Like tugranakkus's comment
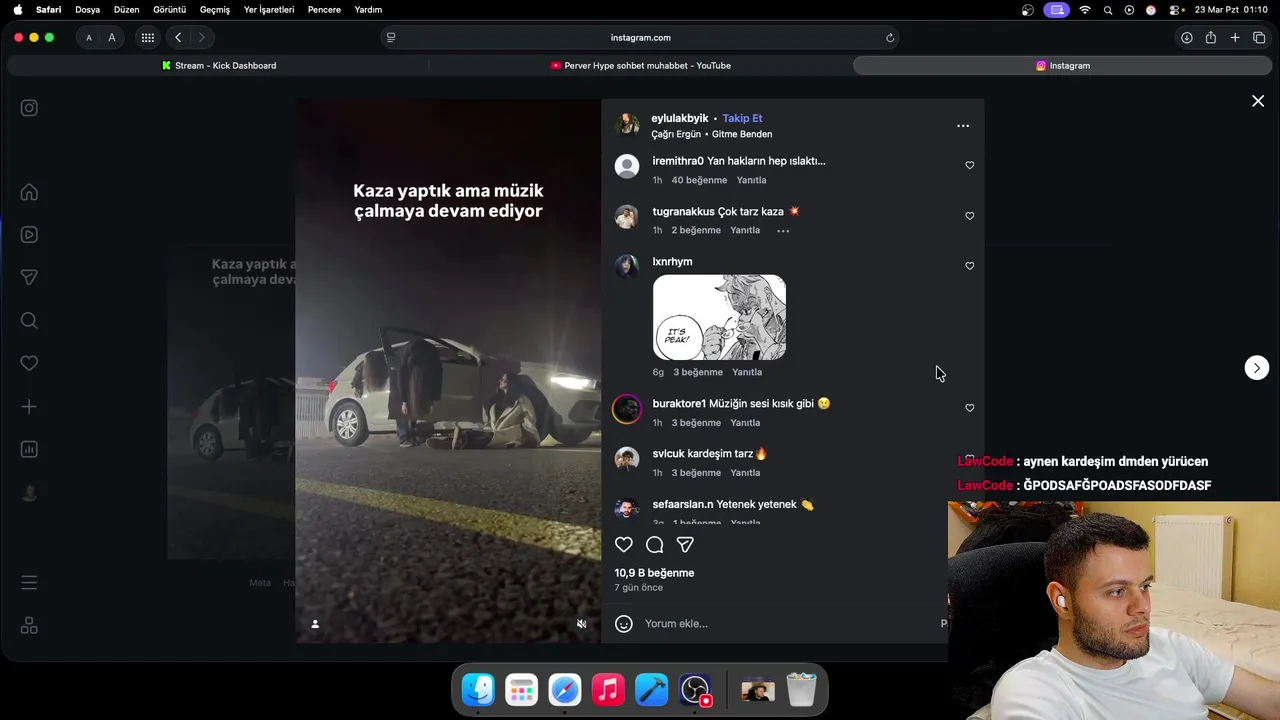Viewport: 1280px width, 720px height. coord(969,216)
